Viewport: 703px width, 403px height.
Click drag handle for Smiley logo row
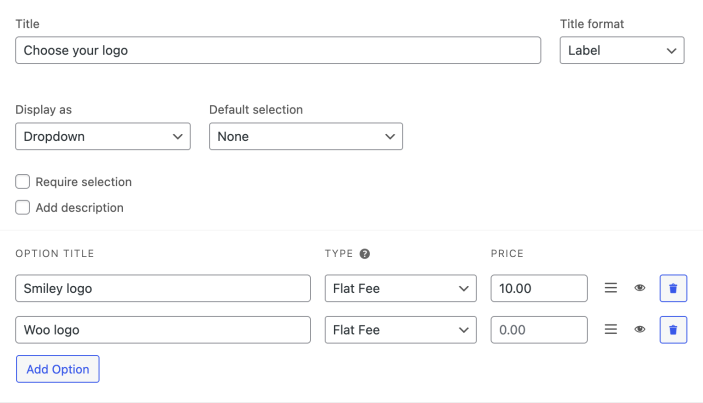click(611, 289)
